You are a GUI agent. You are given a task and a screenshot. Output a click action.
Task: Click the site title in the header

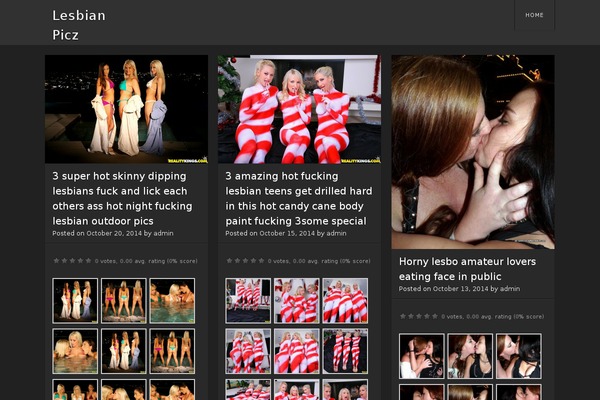[79, 25]
